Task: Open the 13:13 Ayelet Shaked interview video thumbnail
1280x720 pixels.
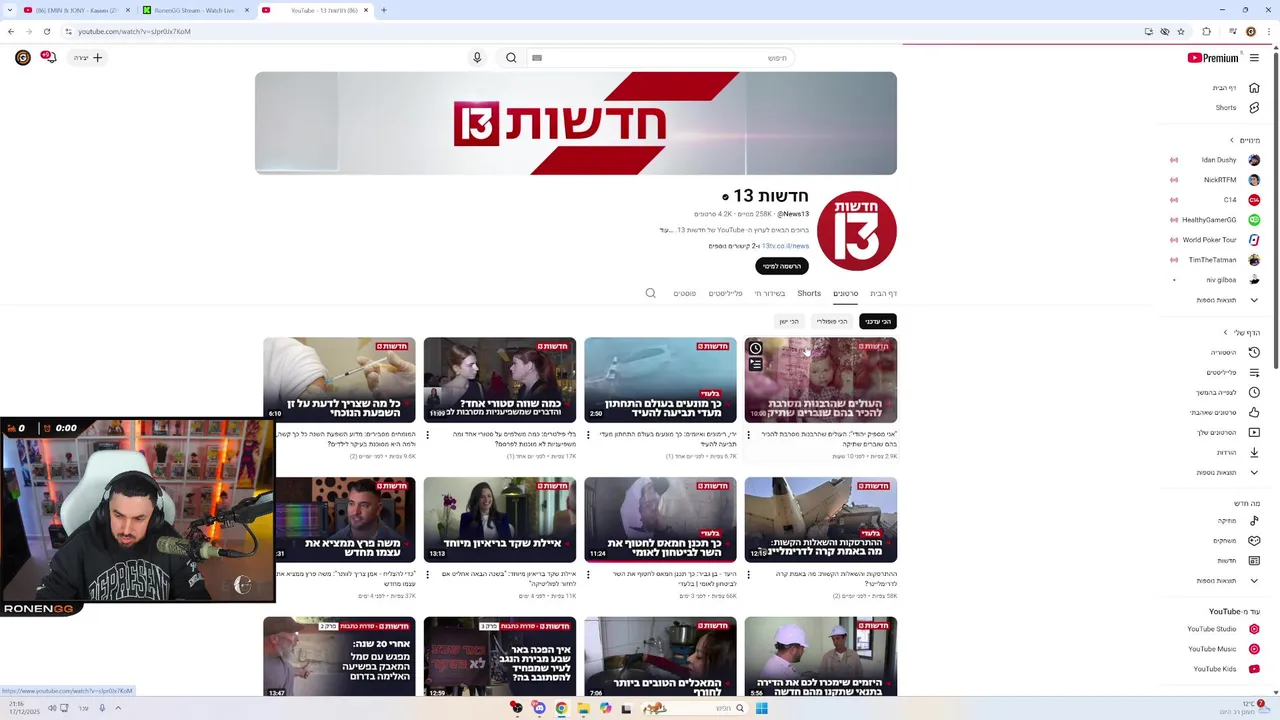Action: [x=500, y=518]
